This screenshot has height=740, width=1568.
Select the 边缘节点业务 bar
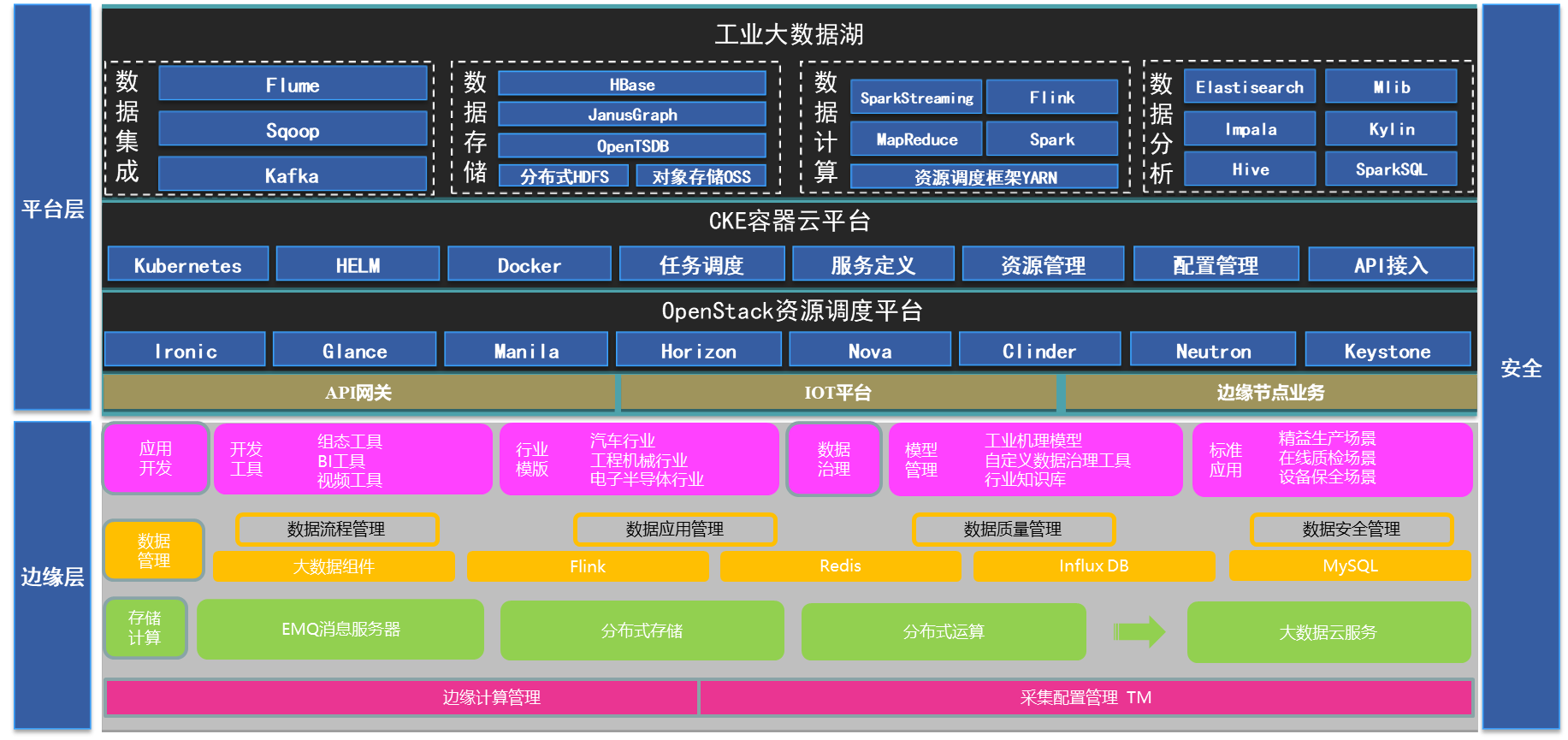(x=1270, y=393)
